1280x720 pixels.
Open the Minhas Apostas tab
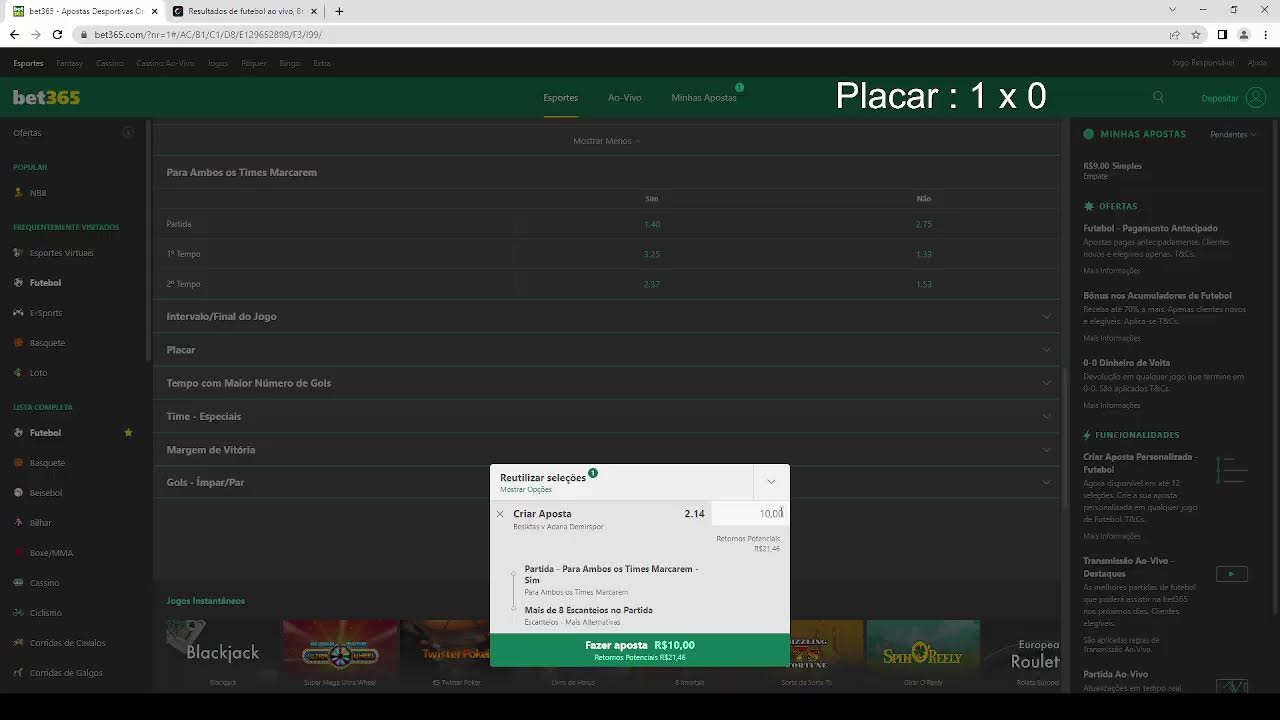tap(704, 98)
